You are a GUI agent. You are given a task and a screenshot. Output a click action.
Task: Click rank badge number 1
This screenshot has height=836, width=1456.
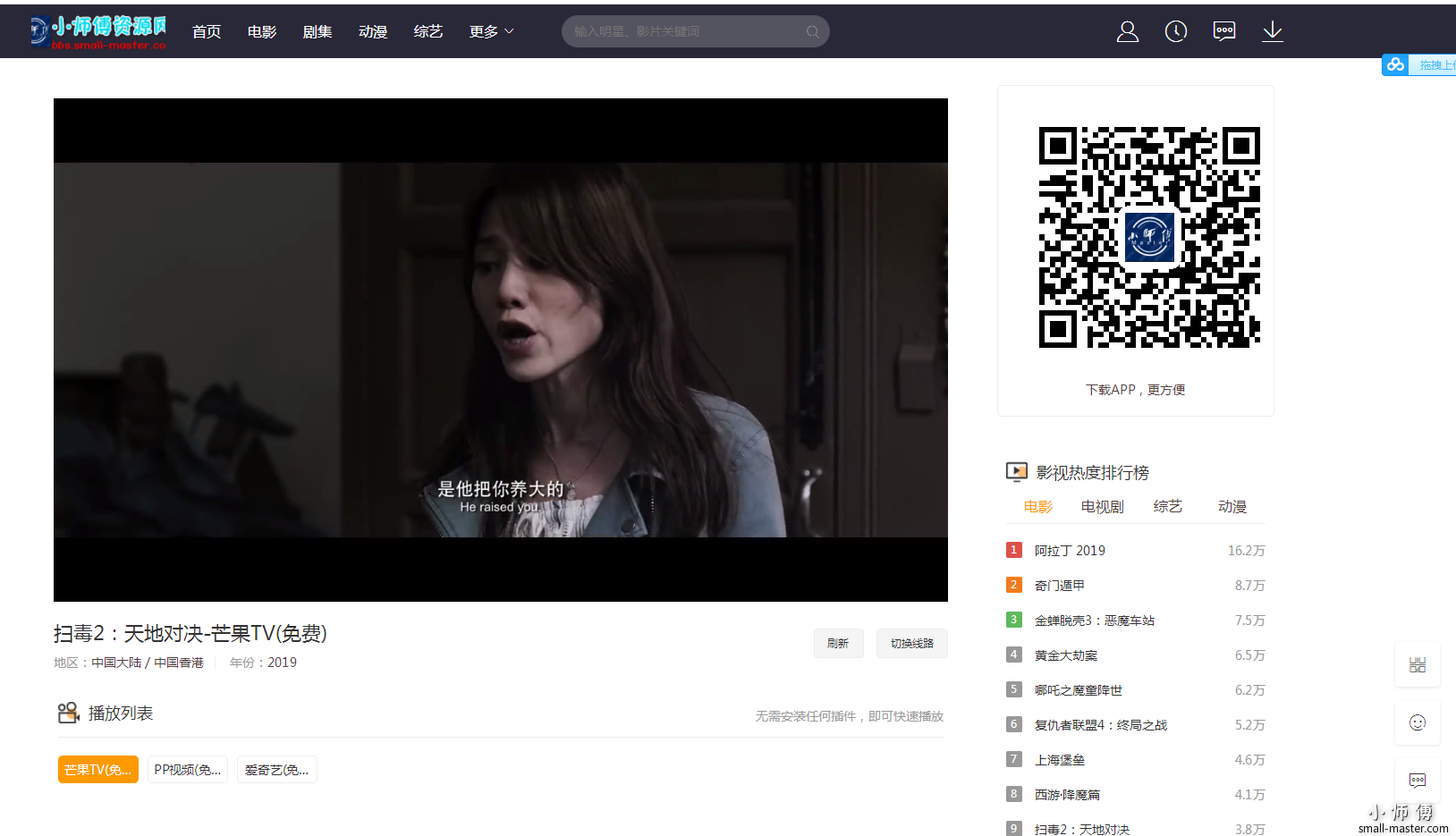click(1014, 550)
